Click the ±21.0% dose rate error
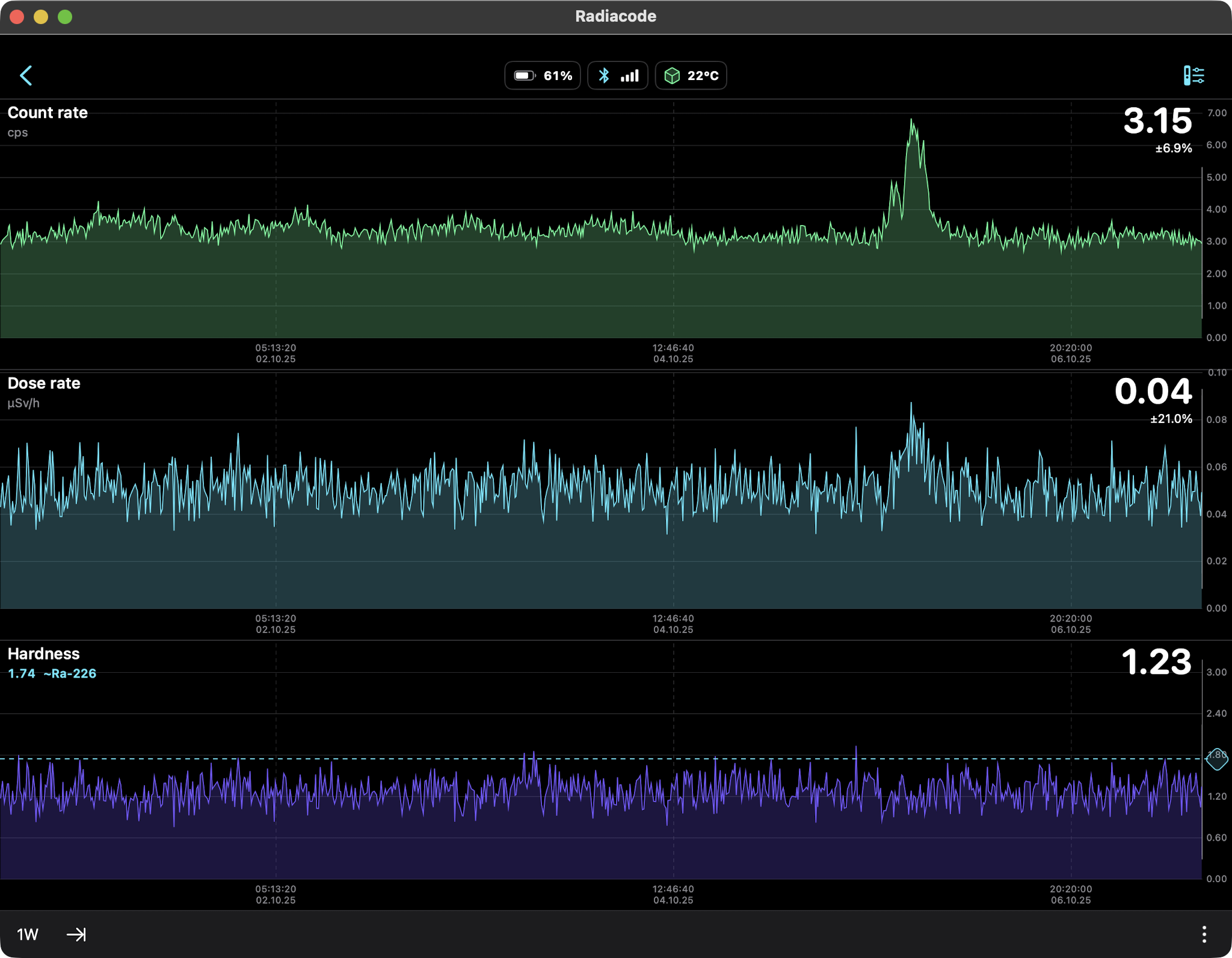The height and width of the screenshot is (958, 1232). point(1171,419)
